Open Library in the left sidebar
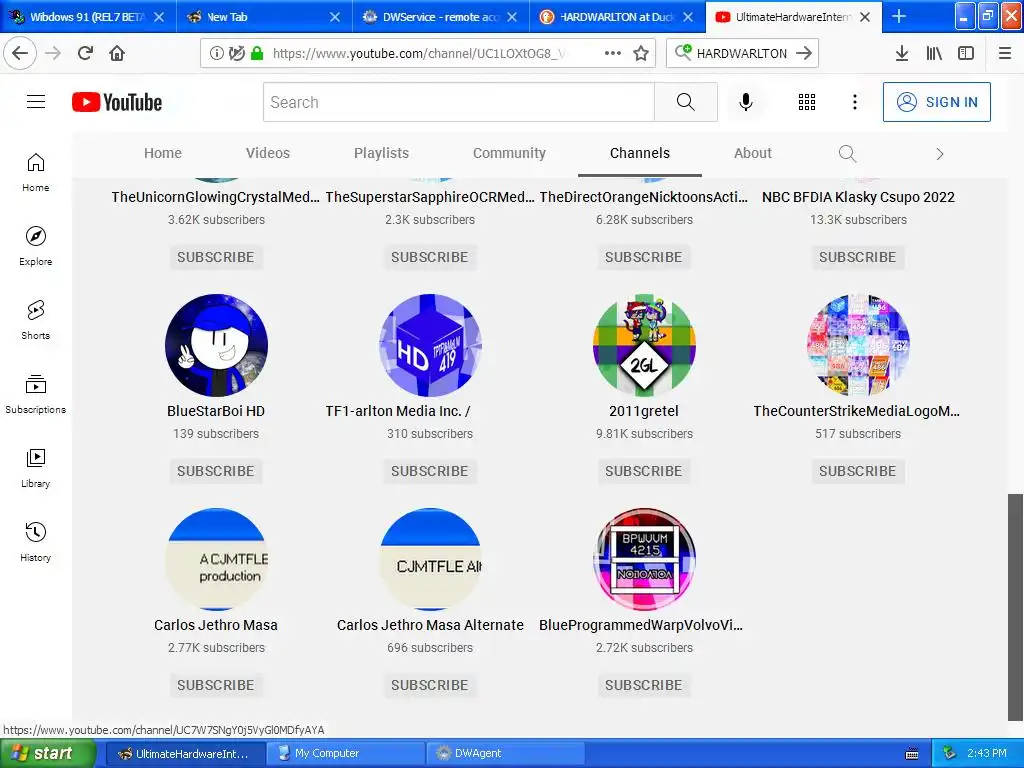 (x=36, y=468)
